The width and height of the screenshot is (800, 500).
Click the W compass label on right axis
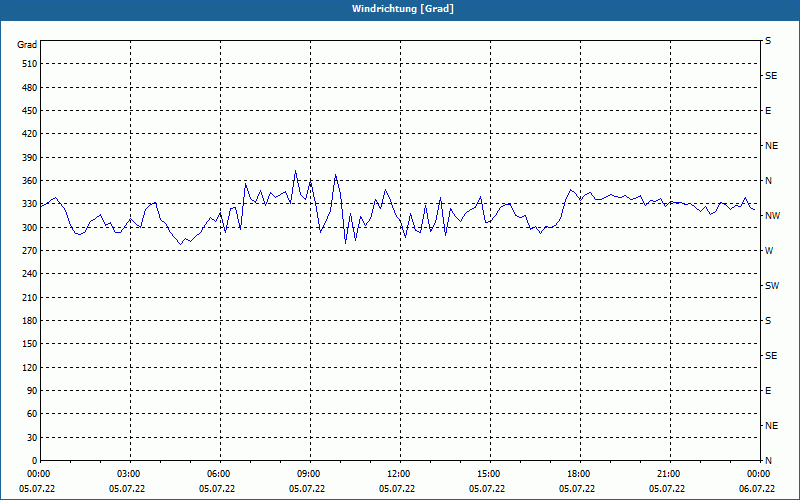click(769, 251)
